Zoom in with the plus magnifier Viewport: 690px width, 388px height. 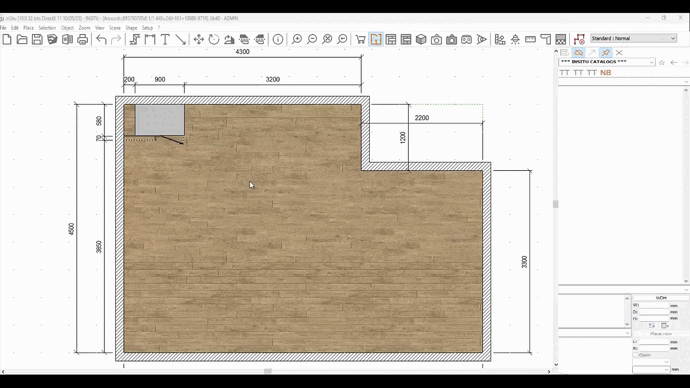(x=297, y=40)
